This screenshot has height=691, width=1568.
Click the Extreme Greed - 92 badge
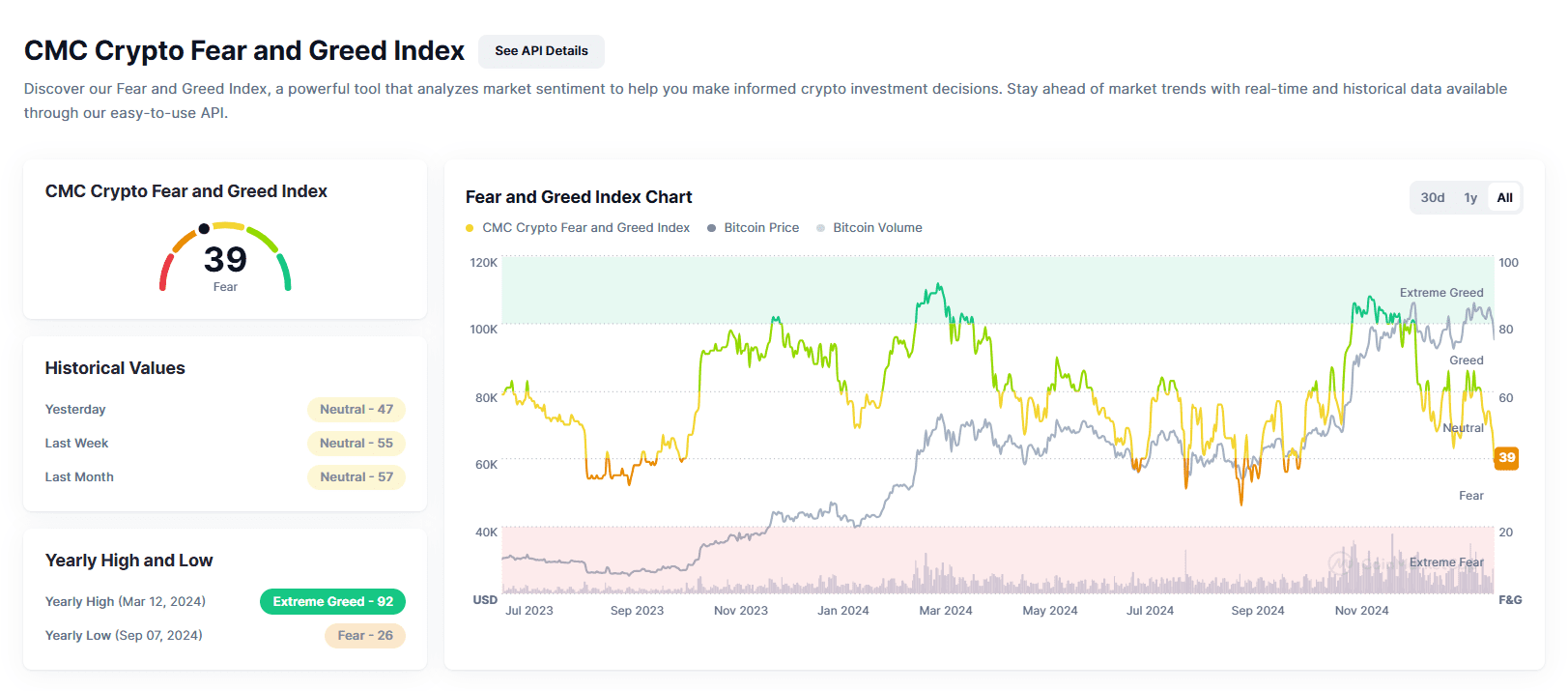point(332,602)
